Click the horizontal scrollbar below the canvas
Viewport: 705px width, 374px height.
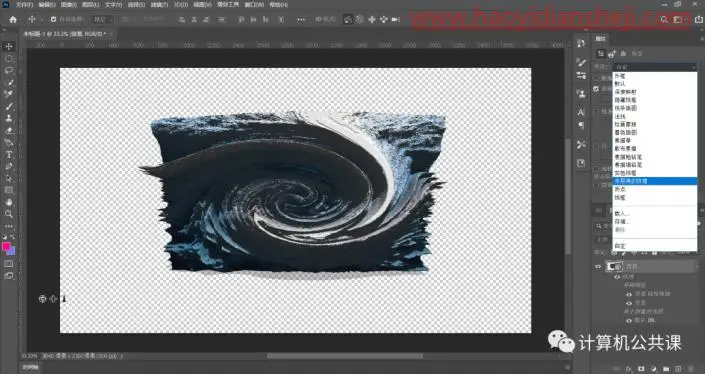pos(345,356)
